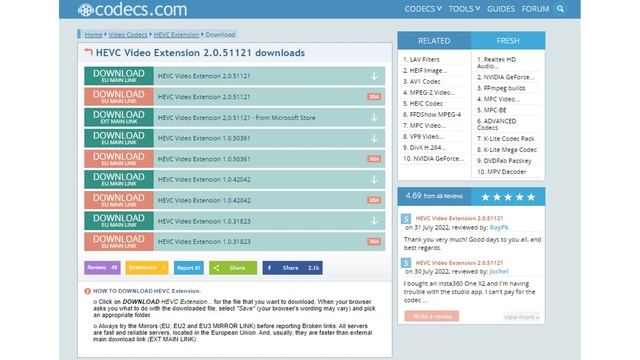
Task: Switch to the FRESH tab
Action: [x=508, y=41]
